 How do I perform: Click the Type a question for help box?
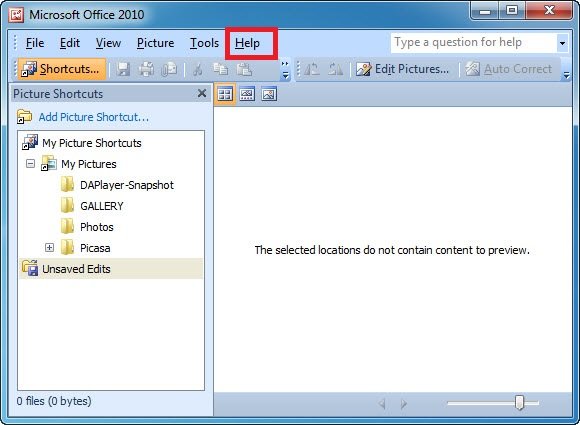click(473, 43)
